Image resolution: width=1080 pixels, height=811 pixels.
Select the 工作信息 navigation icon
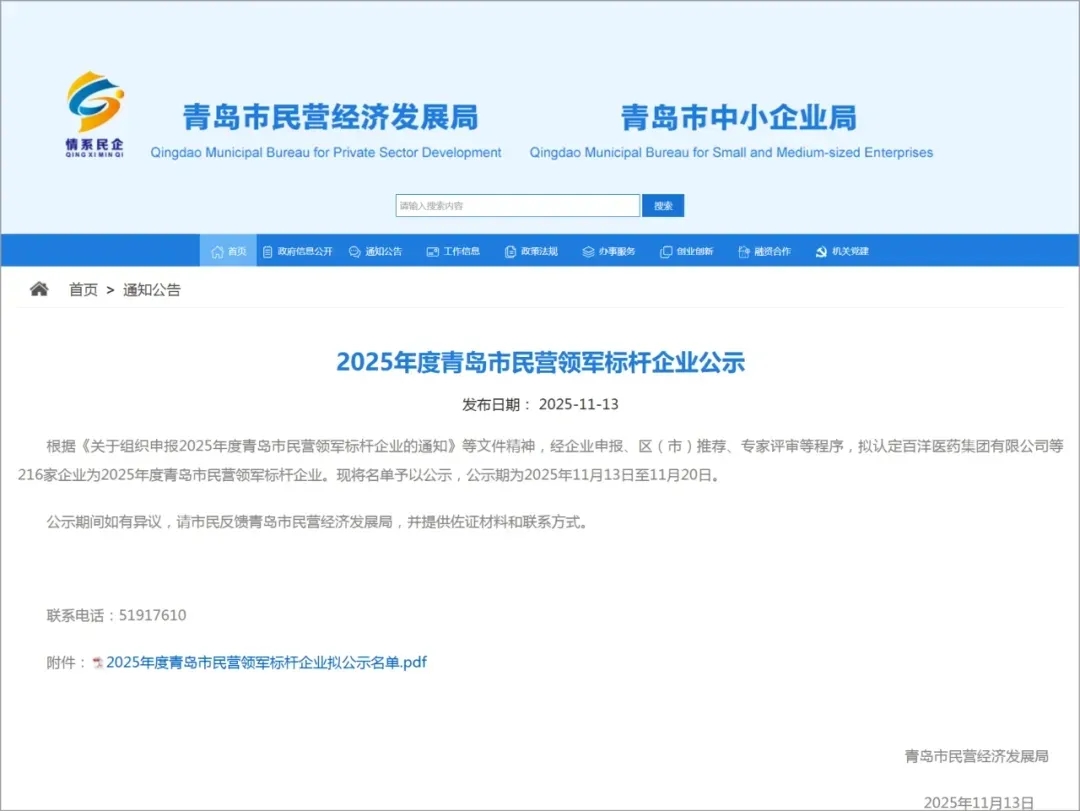click(x=432, y=251)
